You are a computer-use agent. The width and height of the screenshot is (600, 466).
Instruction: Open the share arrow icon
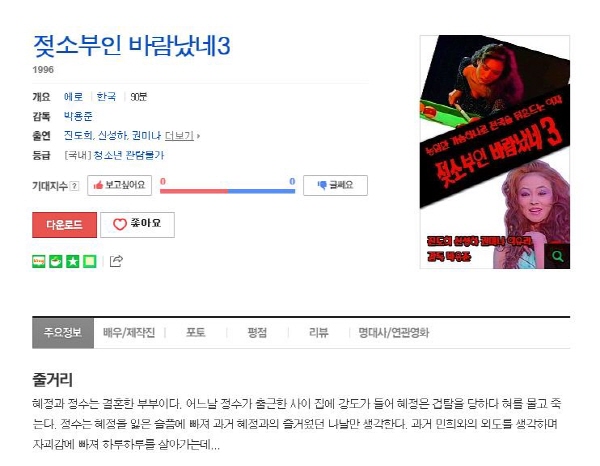point(116,261)
